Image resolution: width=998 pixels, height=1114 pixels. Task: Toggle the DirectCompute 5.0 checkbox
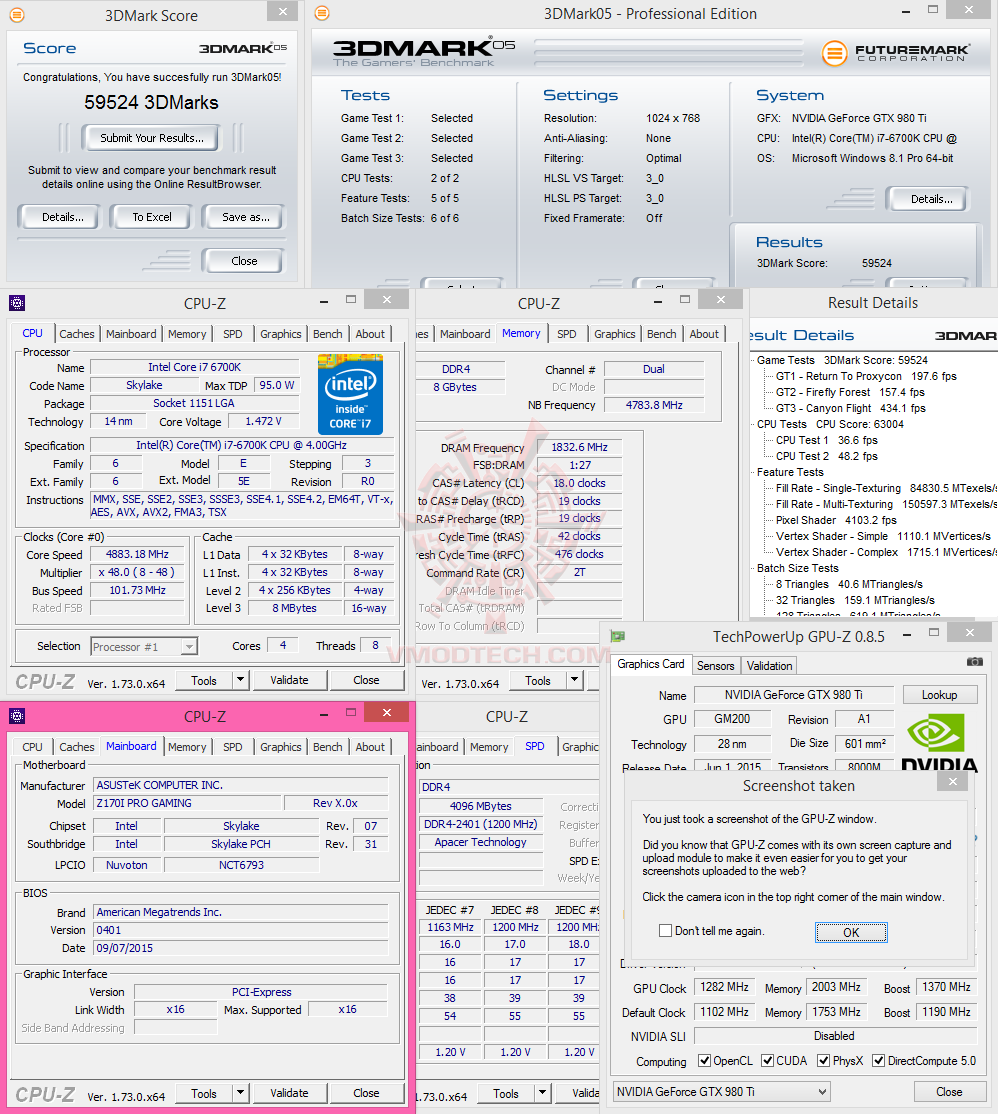tap(879, 1061)
